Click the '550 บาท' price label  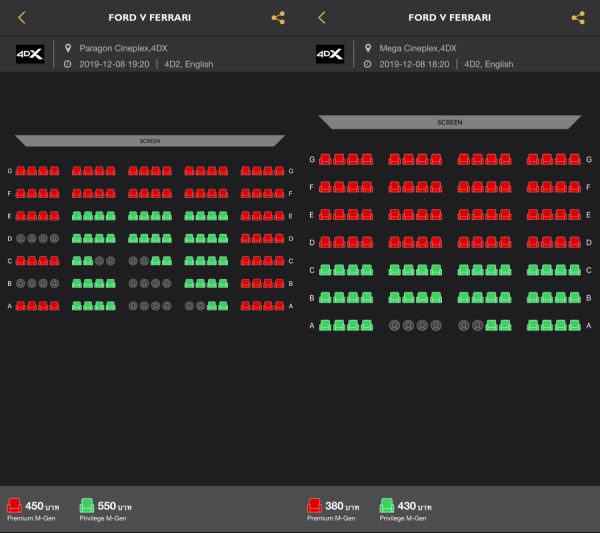click(x=114, y=506)
